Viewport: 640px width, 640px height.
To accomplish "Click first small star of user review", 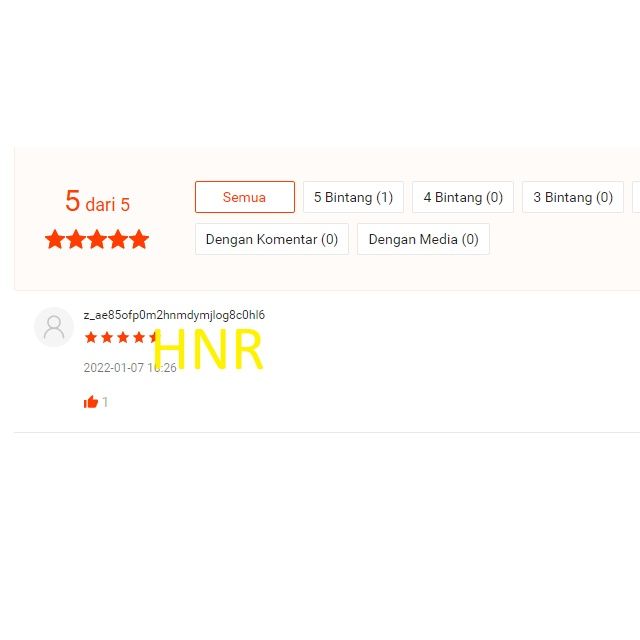I will tap(91, 338).
